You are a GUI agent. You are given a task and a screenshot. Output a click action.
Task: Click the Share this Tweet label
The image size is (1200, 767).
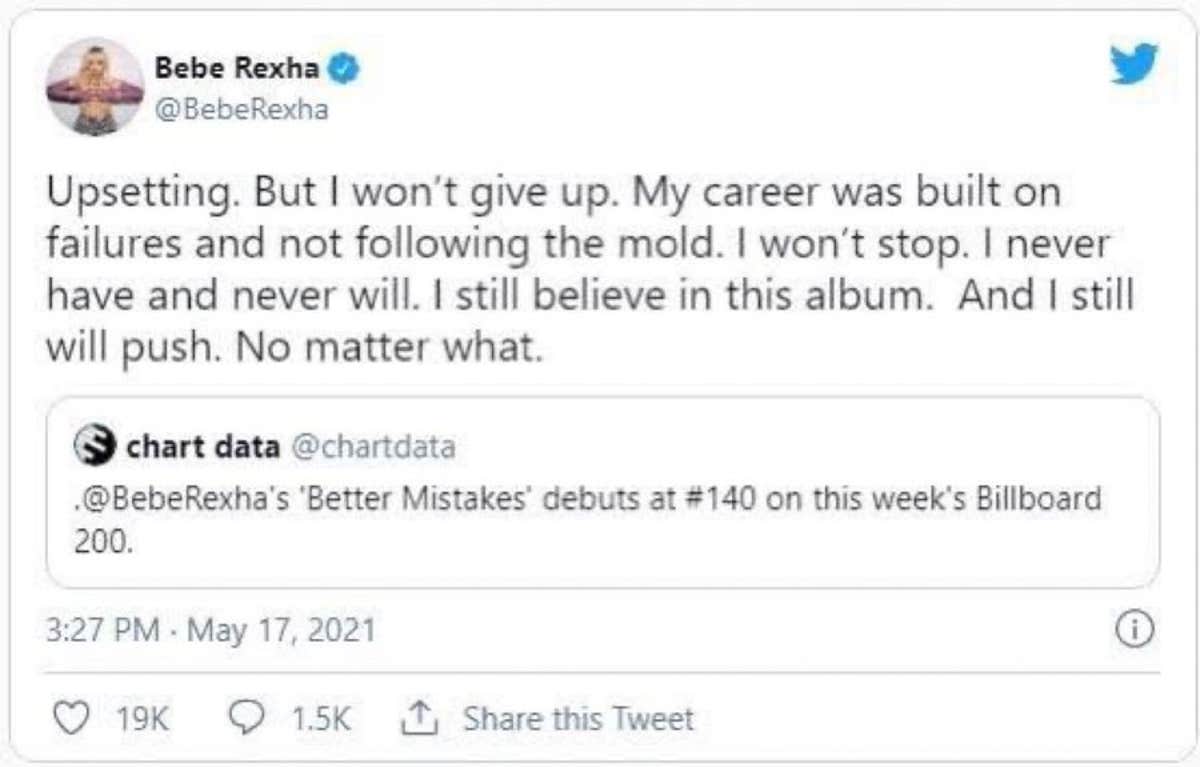[578, 718]
